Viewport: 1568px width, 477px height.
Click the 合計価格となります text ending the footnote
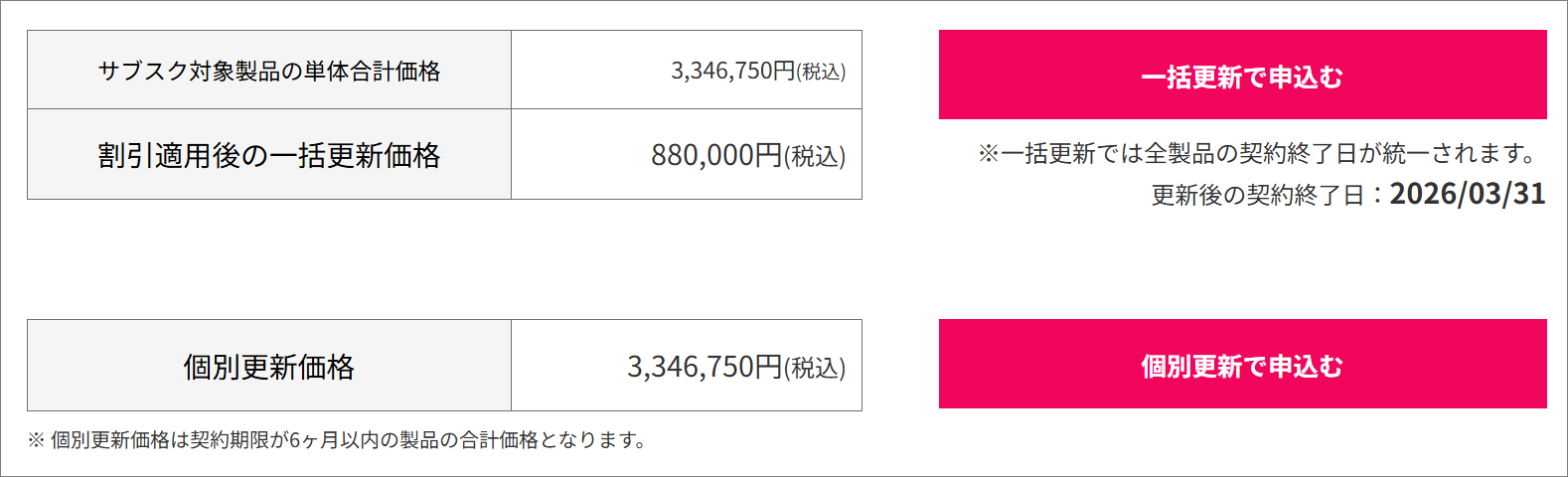tap(551, 439)
